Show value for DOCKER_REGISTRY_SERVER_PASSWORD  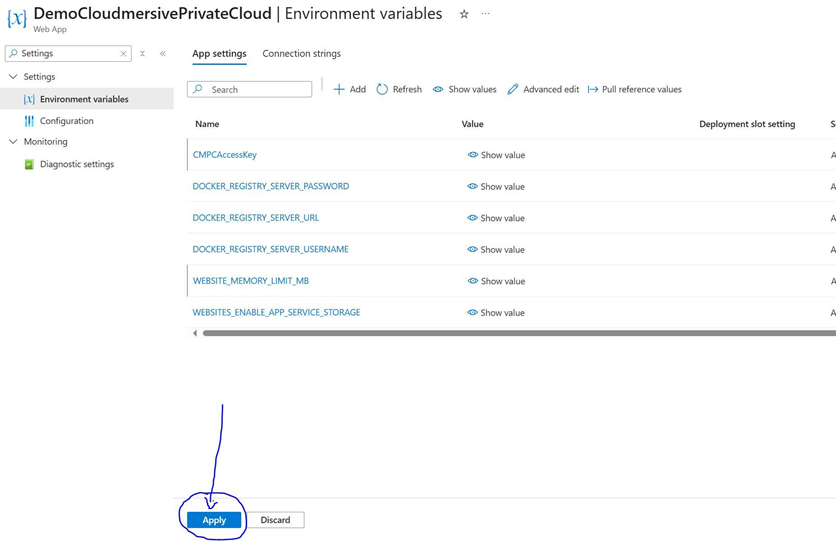point(496,187)
